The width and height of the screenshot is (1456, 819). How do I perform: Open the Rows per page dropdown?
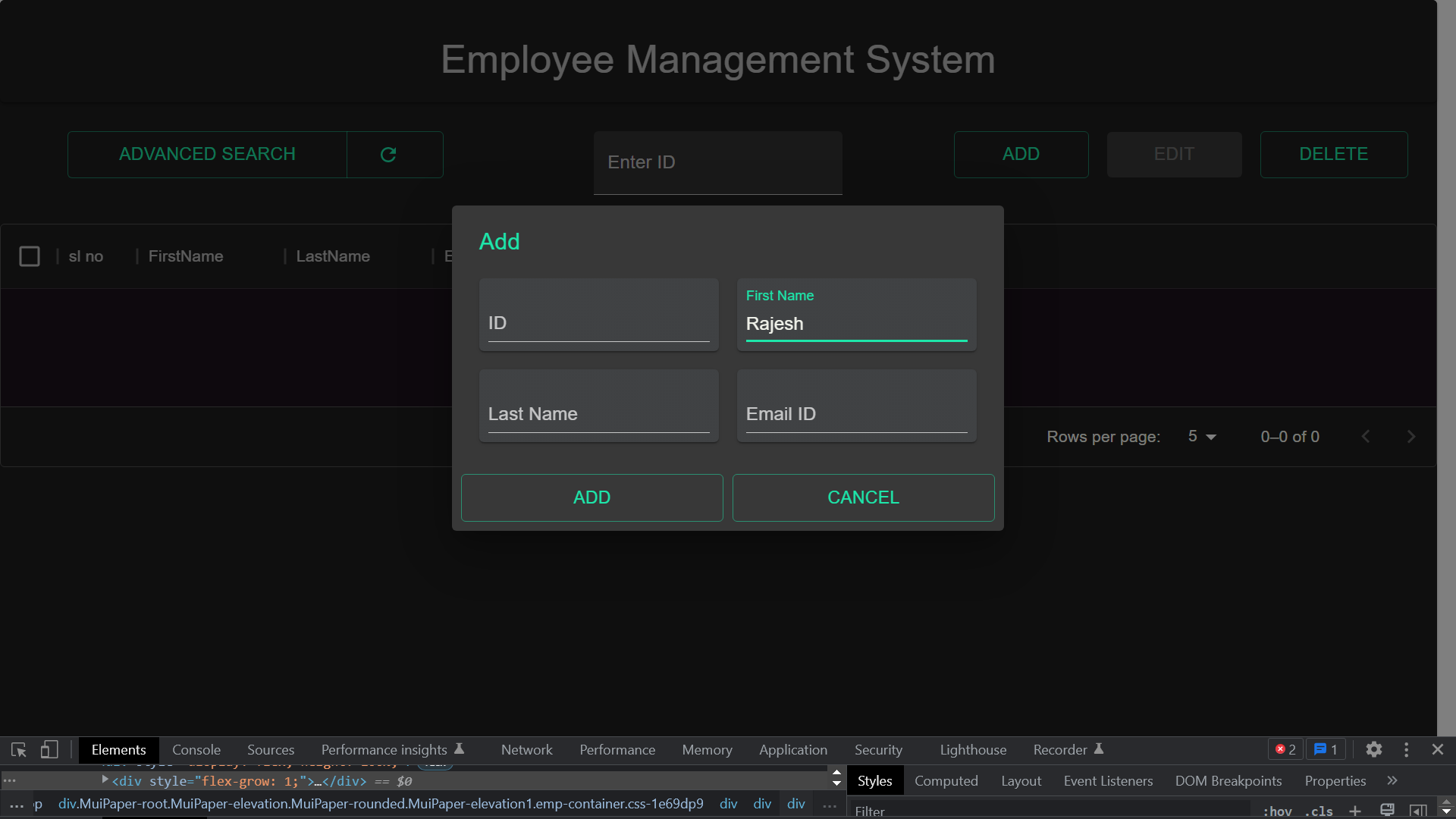click(x=1202, y=437)
